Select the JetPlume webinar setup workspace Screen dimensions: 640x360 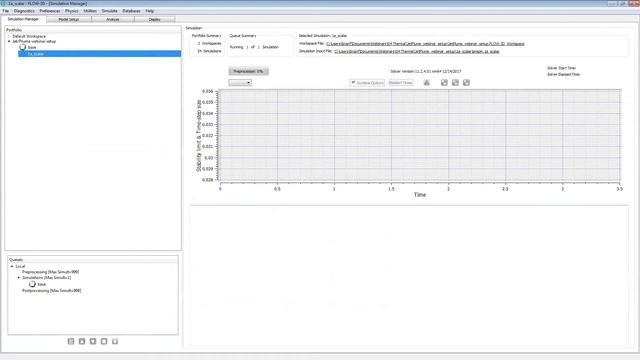tap(34, 41)
